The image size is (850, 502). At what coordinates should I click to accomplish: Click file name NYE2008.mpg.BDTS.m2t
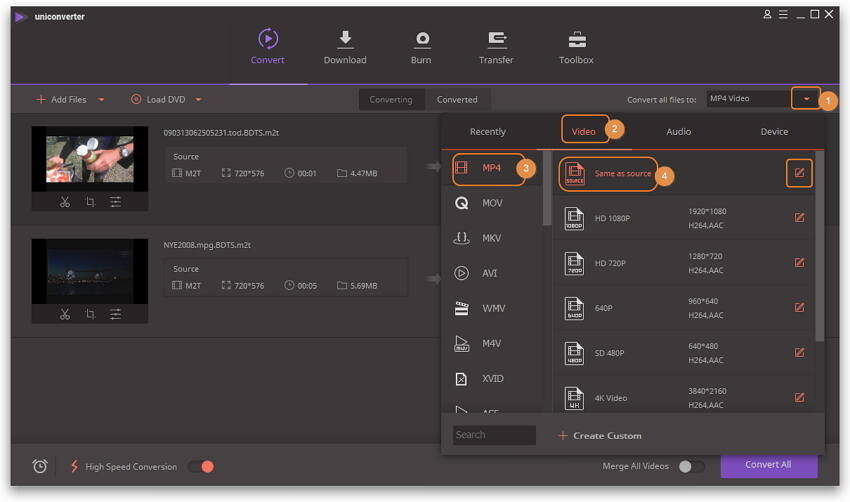(207, 245)
